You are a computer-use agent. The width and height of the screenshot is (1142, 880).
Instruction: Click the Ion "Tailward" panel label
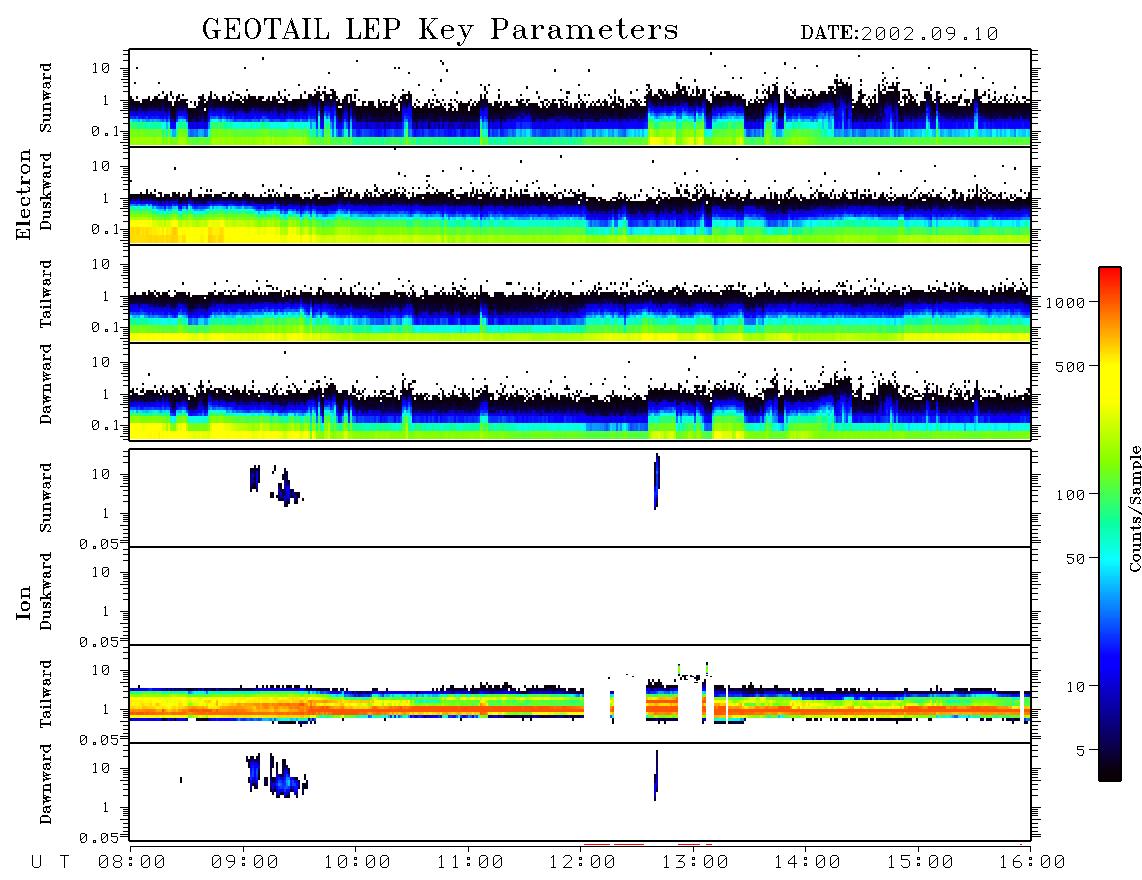(x=46, y=694)
